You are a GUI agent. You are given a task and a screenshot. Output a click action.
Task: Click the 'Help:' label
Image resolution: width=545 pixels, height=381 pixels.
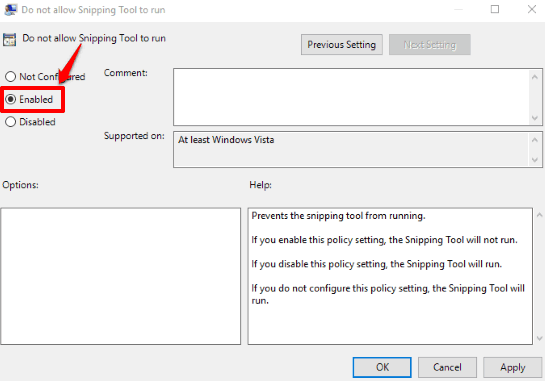coord(260,185)
